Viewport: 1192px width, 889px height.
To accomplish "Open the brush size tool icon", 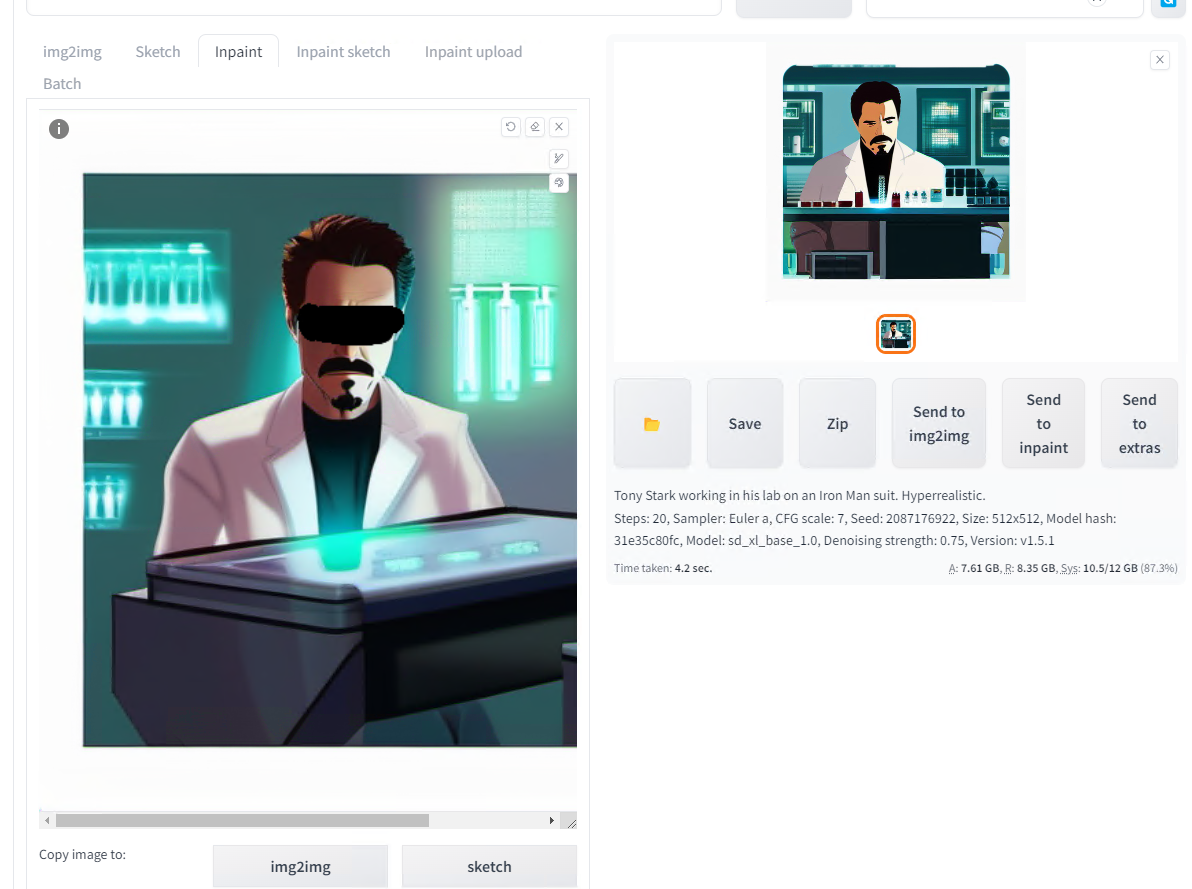I will tap(559, 158).
